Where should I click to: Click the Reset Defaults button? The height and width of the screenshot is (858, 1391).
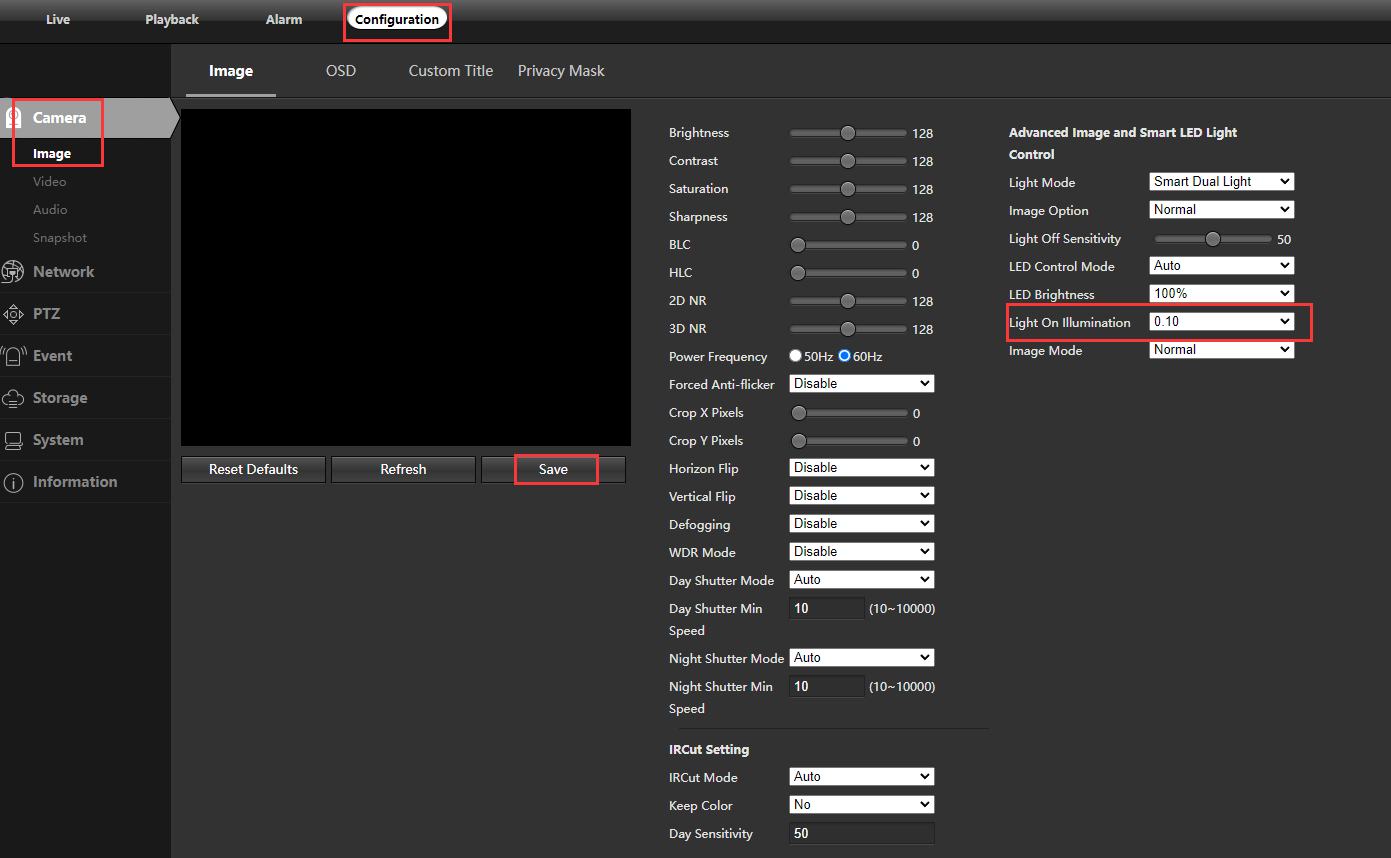point(253,470)
